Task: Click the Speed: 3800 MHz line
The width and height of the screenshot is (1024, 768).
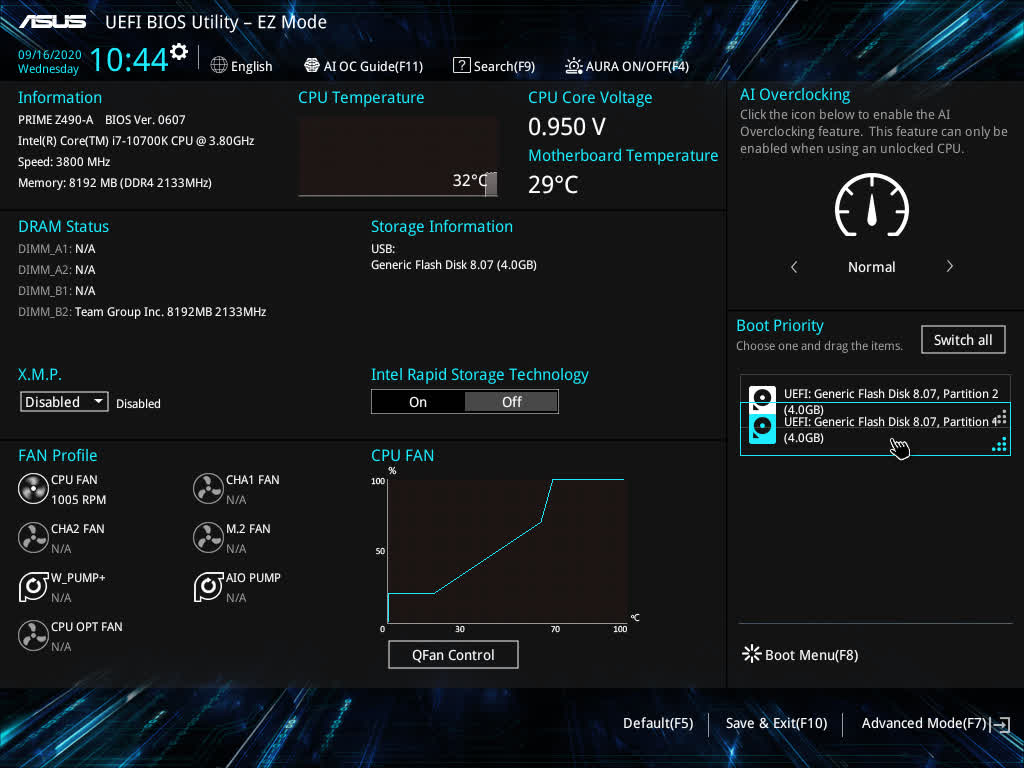Action: (64, 162)
